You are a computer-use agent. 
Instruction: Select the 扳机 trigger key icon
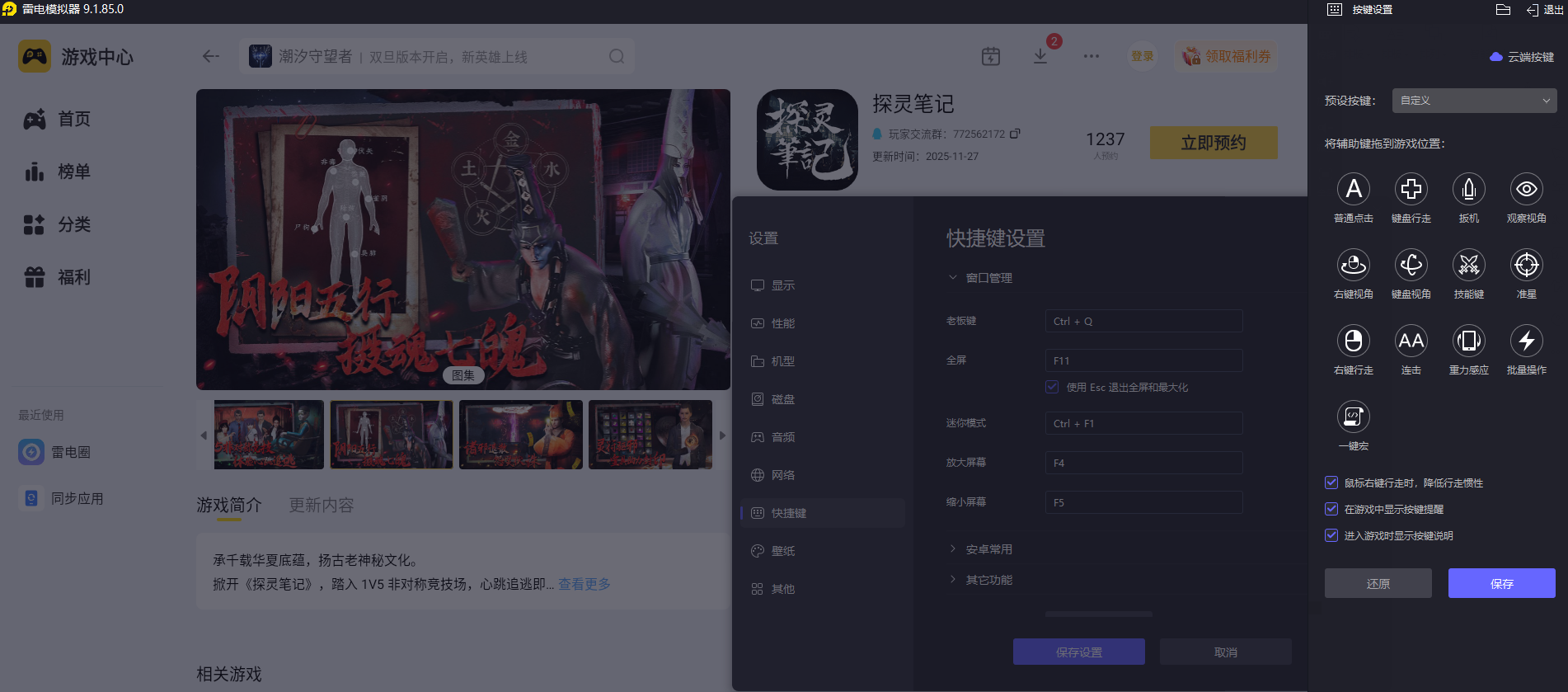1468,189
